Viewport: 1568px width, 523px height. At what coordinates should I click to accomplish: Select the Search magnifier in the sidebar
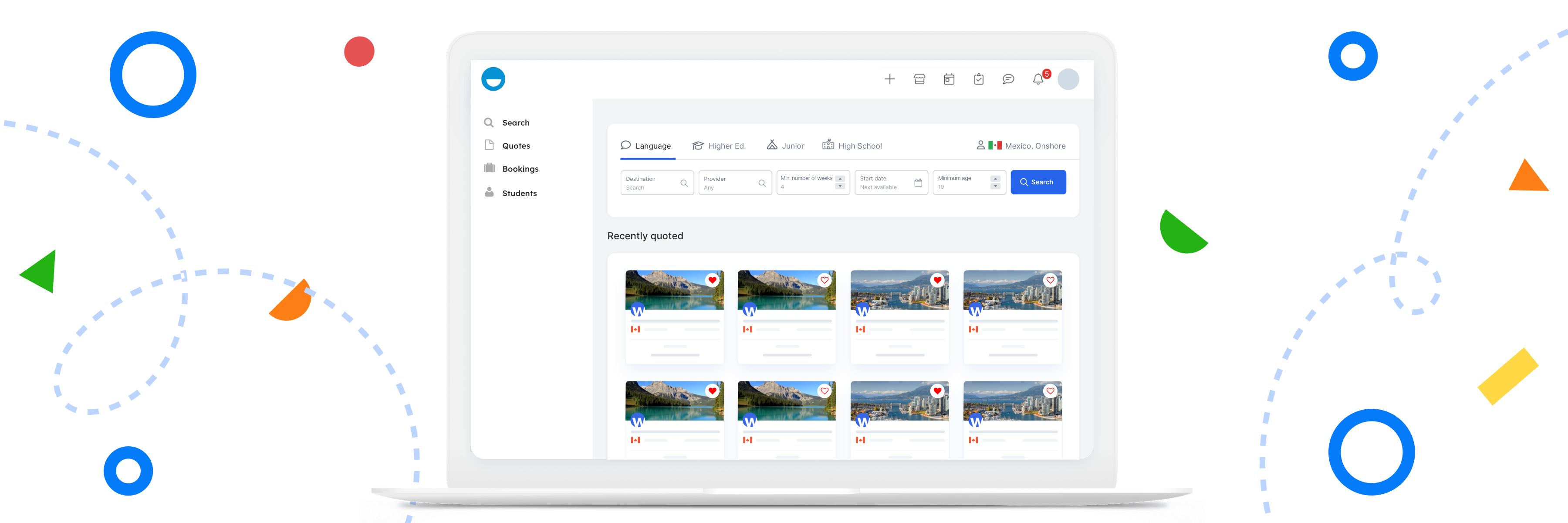489,122
